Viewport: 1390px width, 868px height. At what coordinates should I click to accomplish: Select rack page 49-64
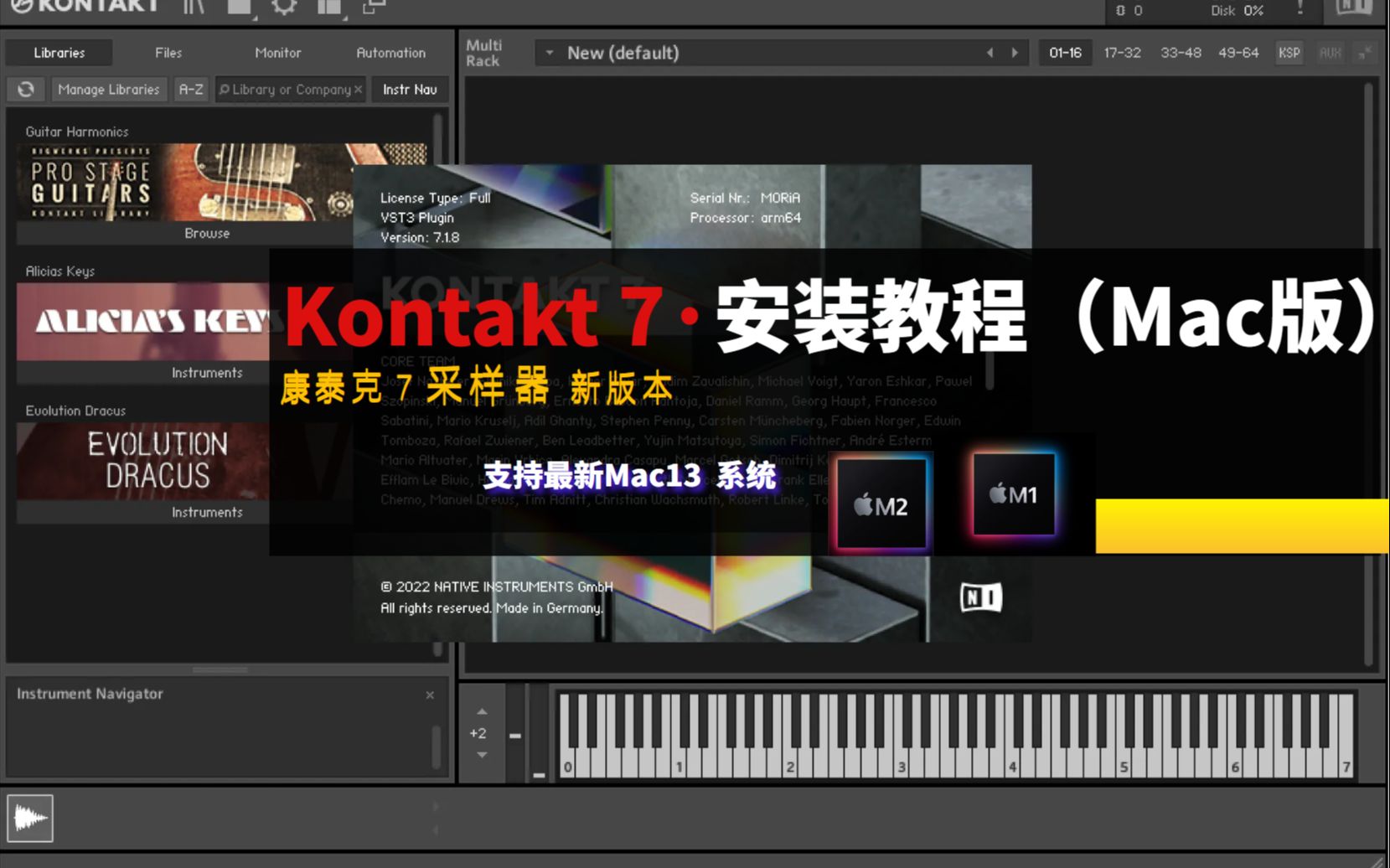1238,53
